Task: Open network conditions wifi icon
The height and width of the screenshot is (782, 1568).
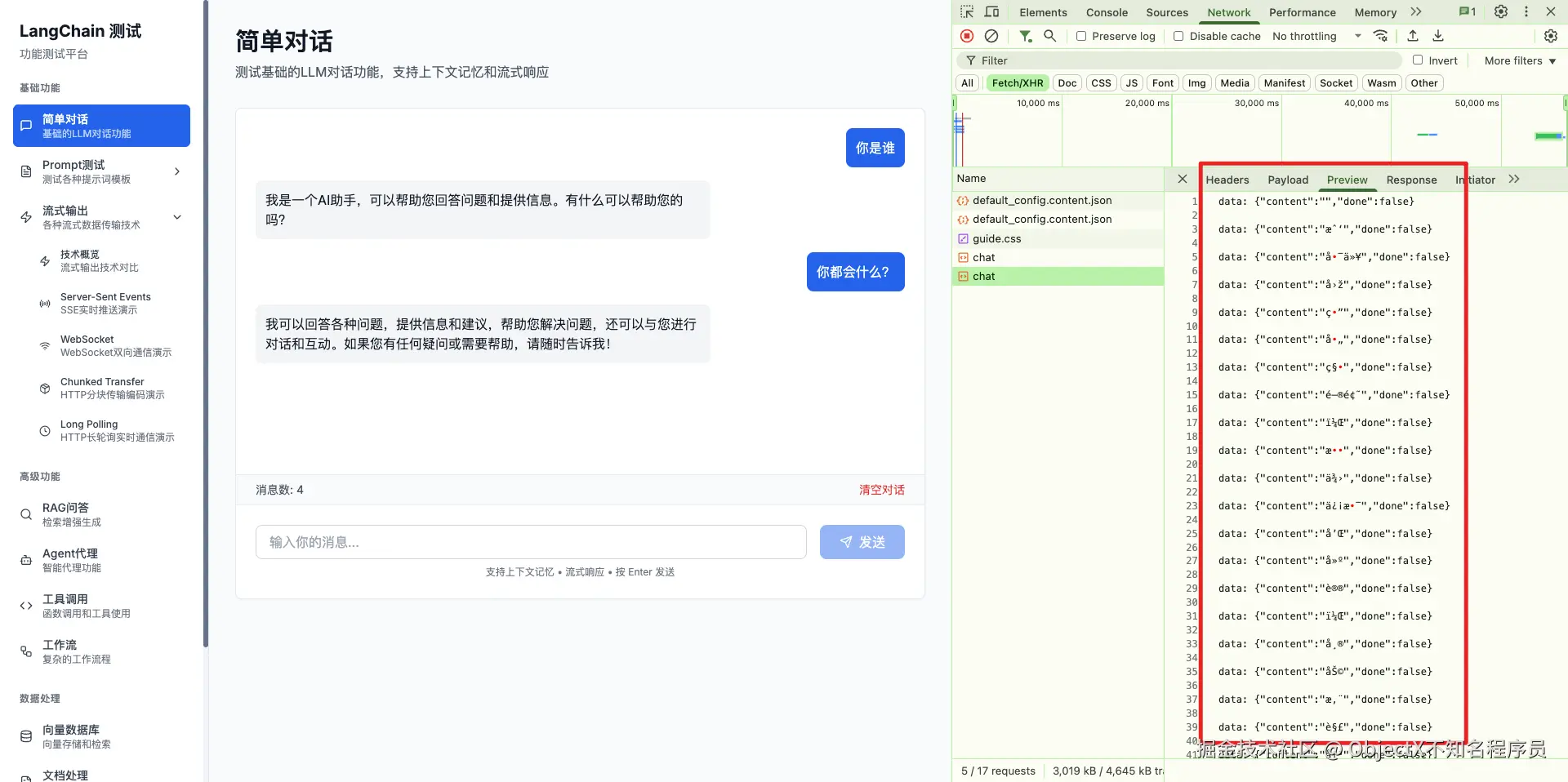Action: pyautogui.click(x=1380, y=36)
